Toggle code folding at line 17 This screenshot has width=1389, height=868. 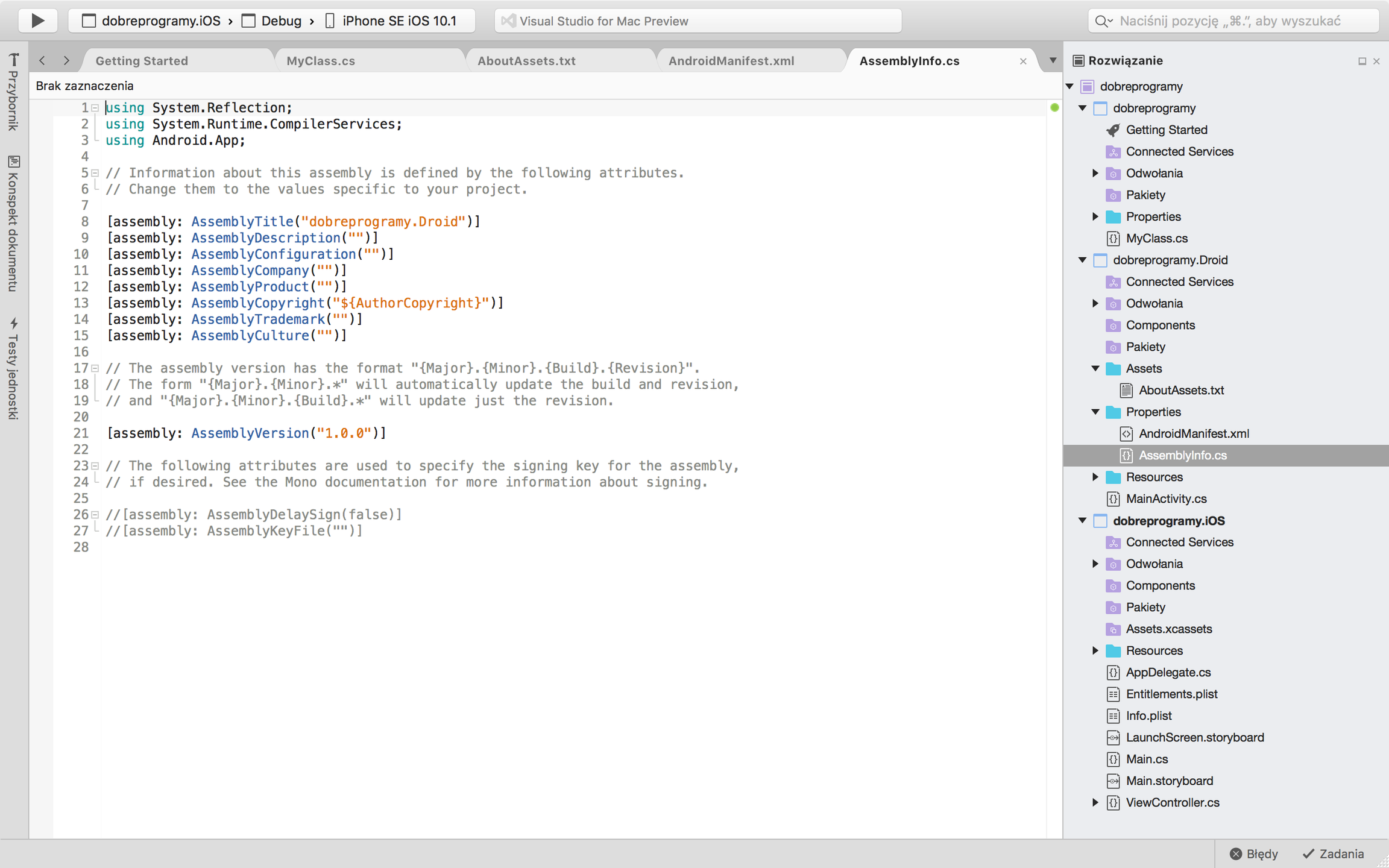[x=95, y=368]
